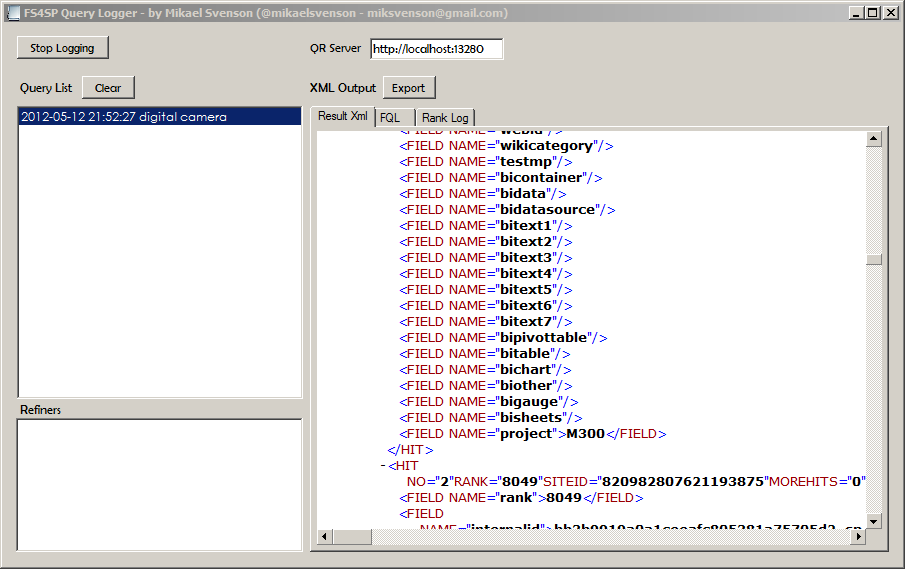Click the 'bitext1' field line
Image resolution: width=905 pixels, height=569 pixels.
486,226
